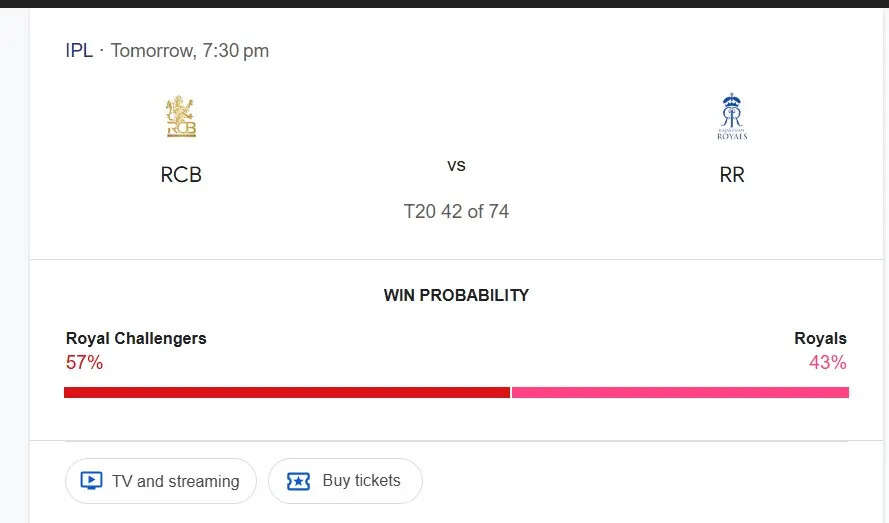889x523 pixels.
Task: Click the red Royal Challengers probability bar
Action: tap(287, 392)
